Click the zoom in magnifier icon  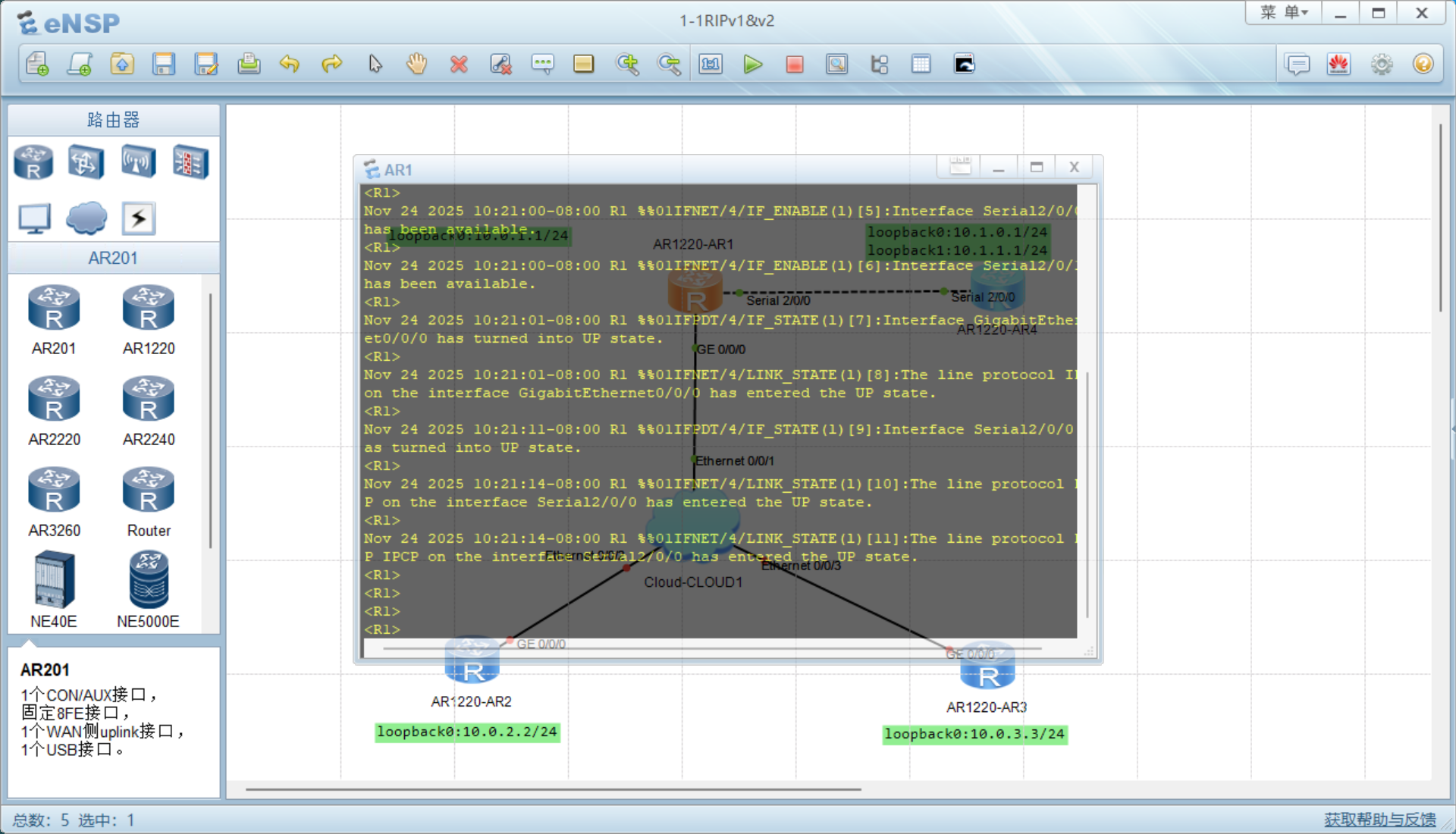627,64
